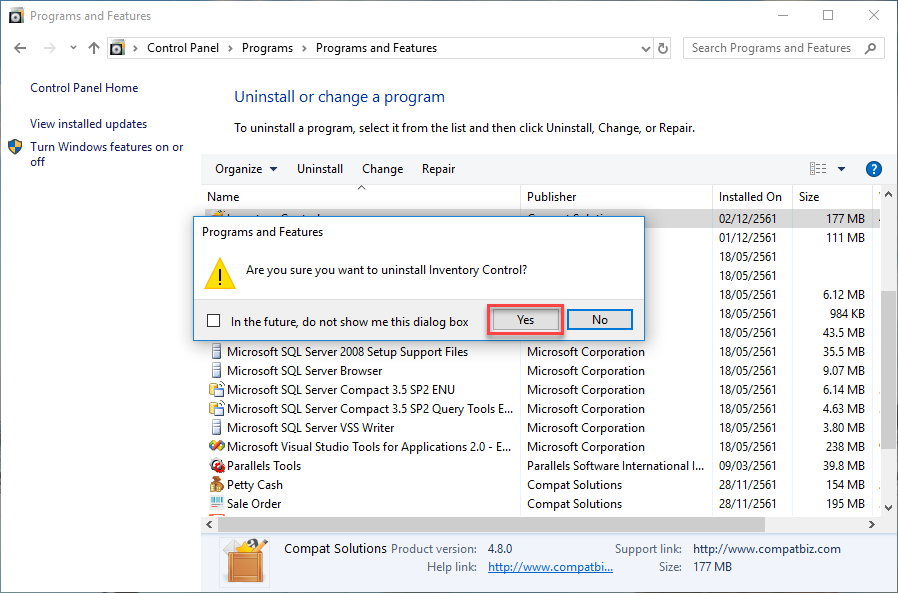Click the Petty Cash icon
Screen dimensions: 898x593
216,484
